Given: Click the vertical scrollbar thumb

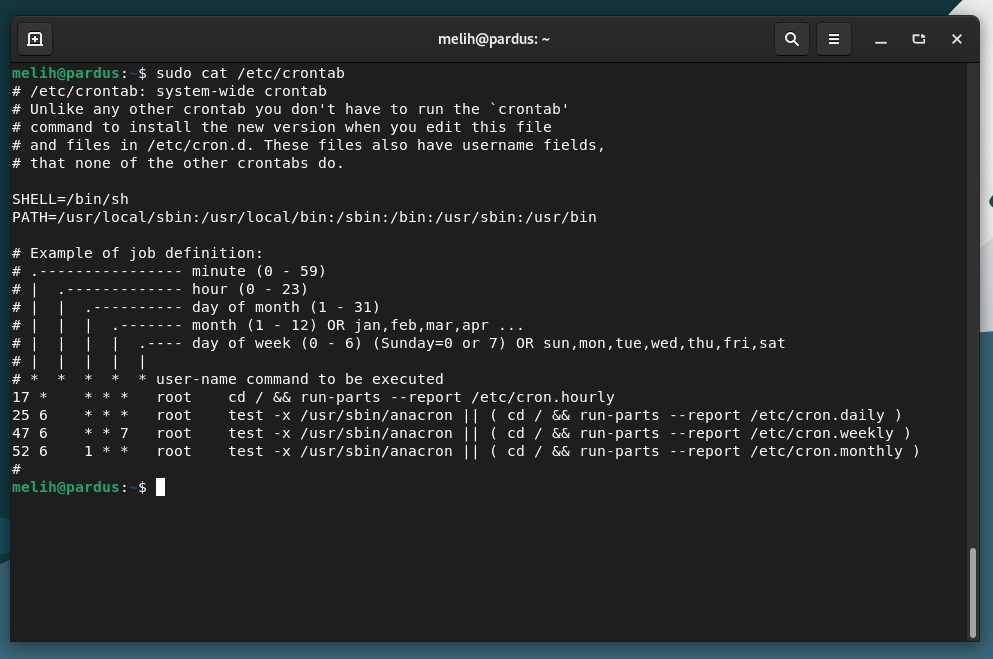Looking at the screenshot, I should click(973, 593).
